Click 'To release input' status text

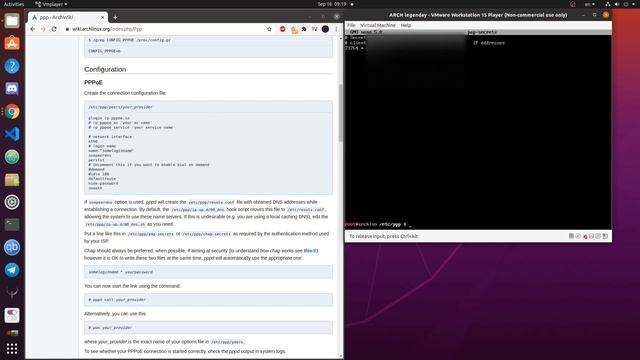[384, 236]
